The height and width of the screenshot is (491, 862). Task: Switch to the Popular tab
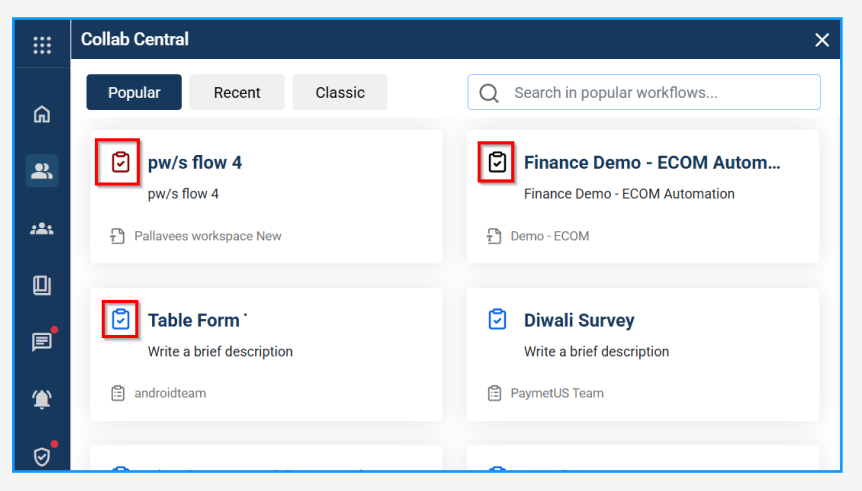pyautogui.click(x=134, y=93)
